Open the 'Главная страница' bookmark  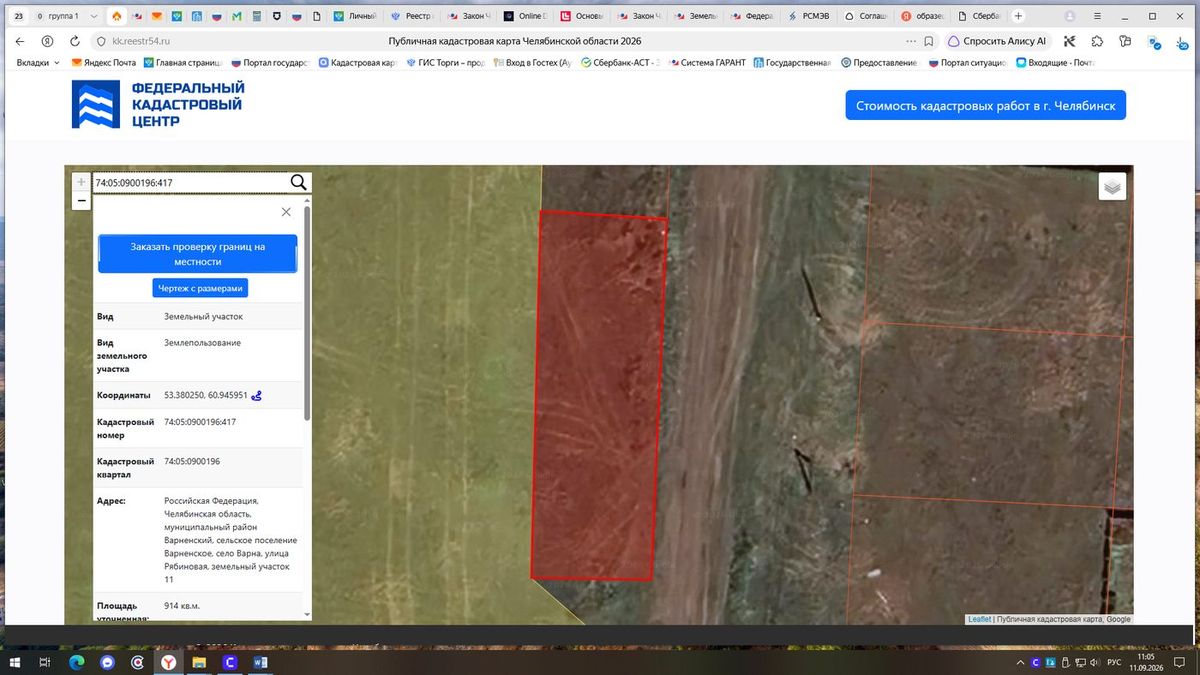pos(184,63)
